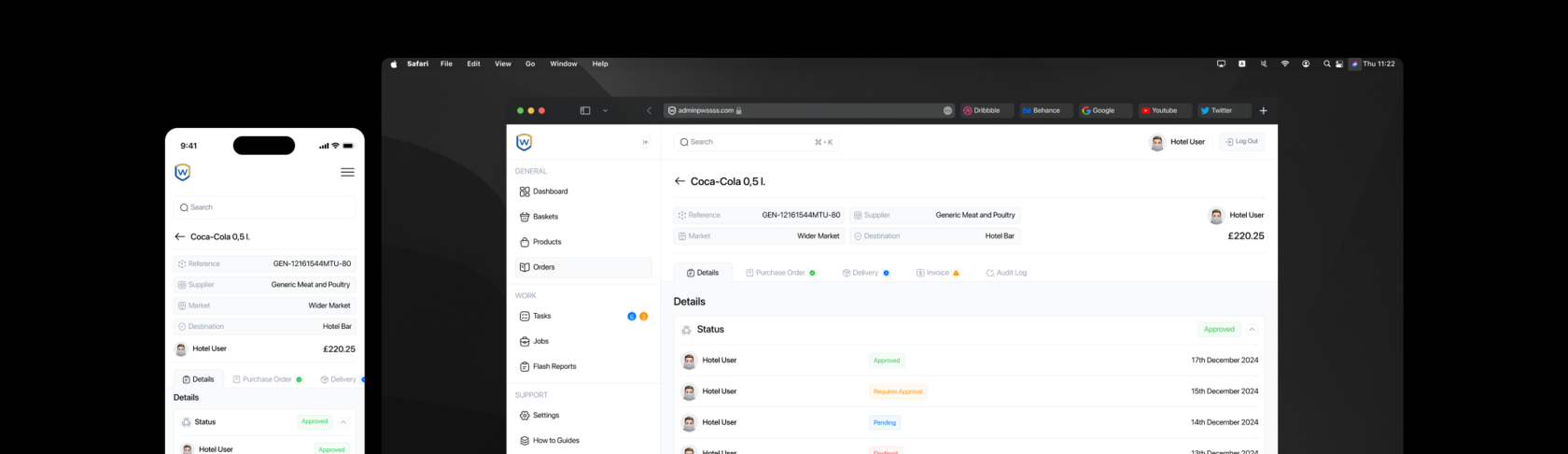The height and width of the screenshot is (454, 1568).
Task: Open the Twitter bookmark
Action: [x=1224, y=110]
